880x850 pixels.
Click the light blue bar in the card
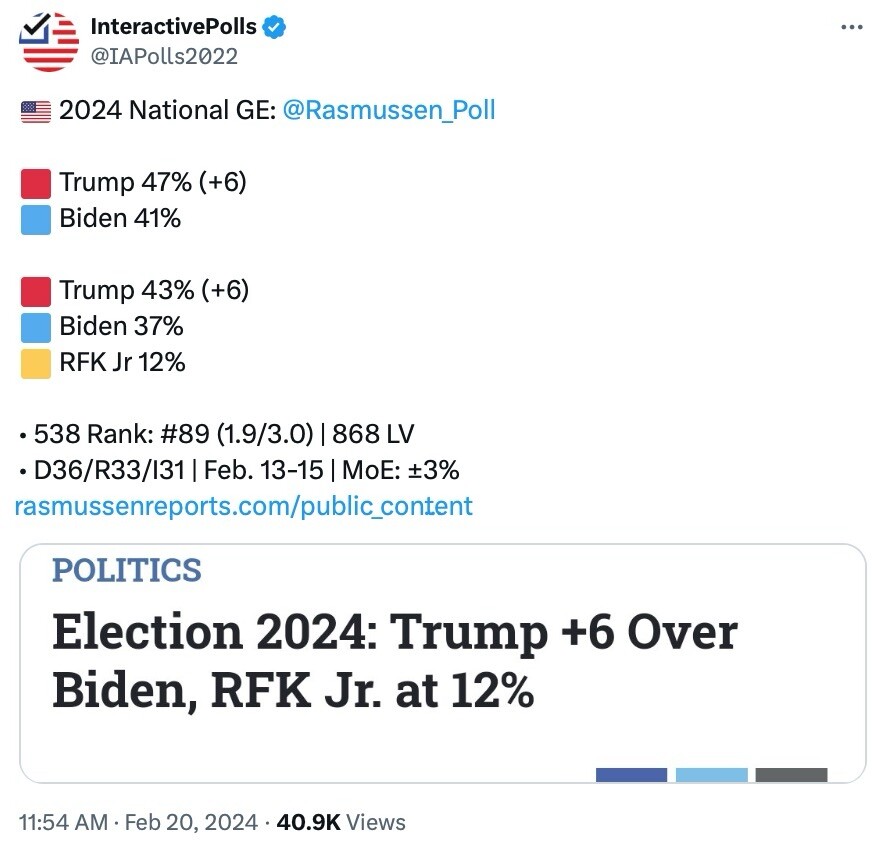pyautogui.click(x=711, y=775)
